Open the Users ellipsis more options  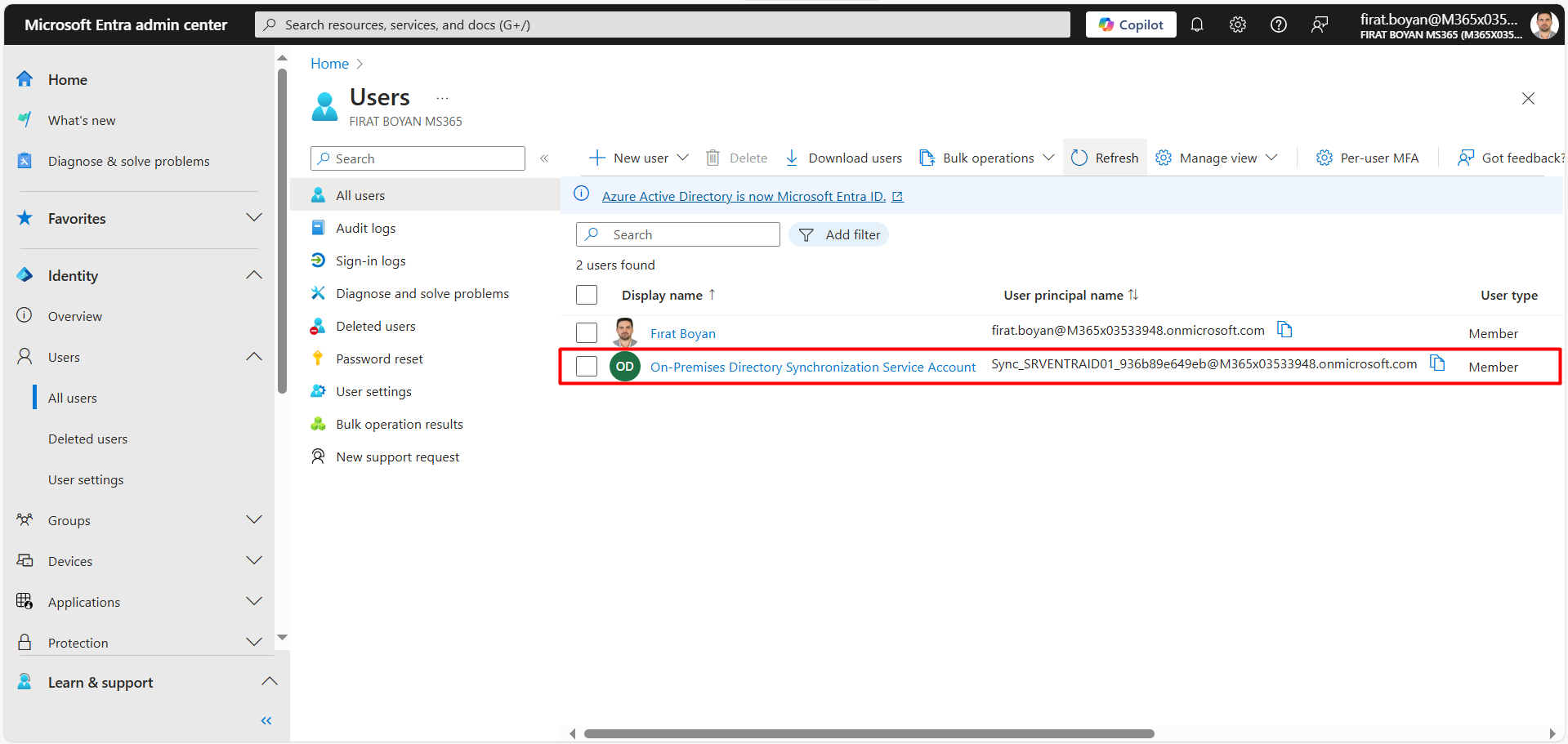(x=442, y=98)
